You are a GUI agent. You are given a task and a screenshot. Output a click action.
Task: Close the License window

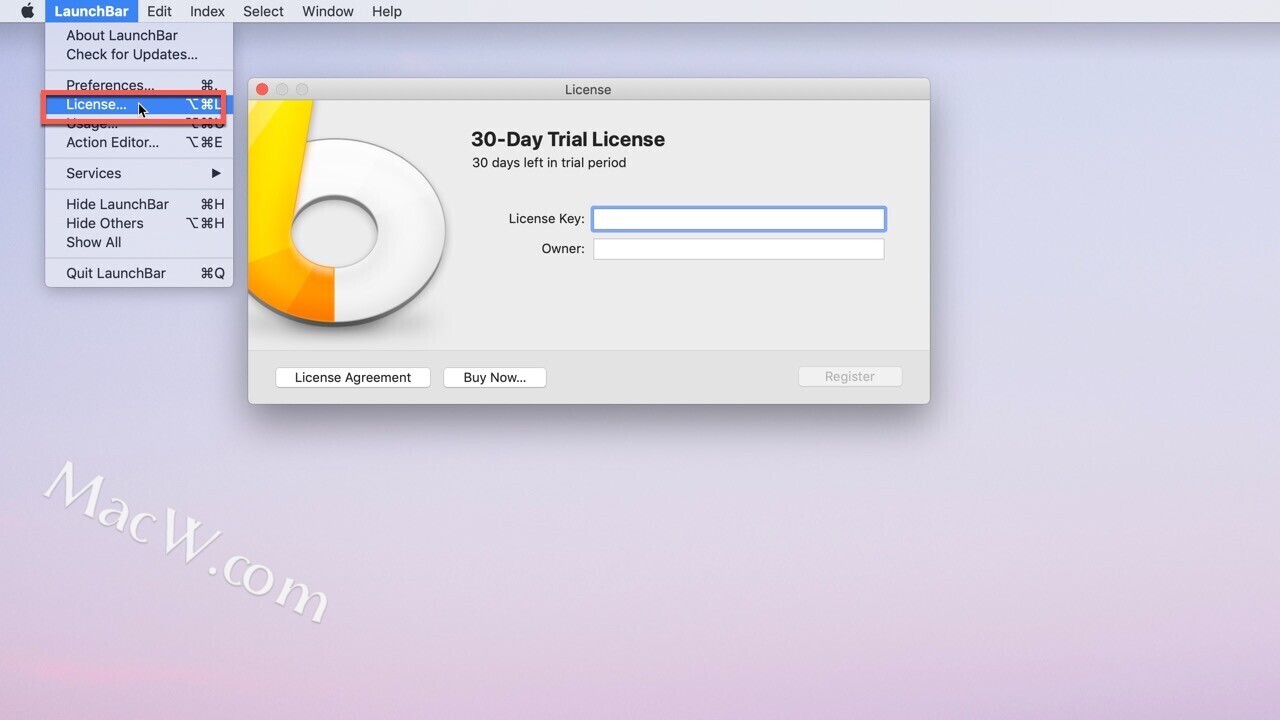tap(262, 89)
